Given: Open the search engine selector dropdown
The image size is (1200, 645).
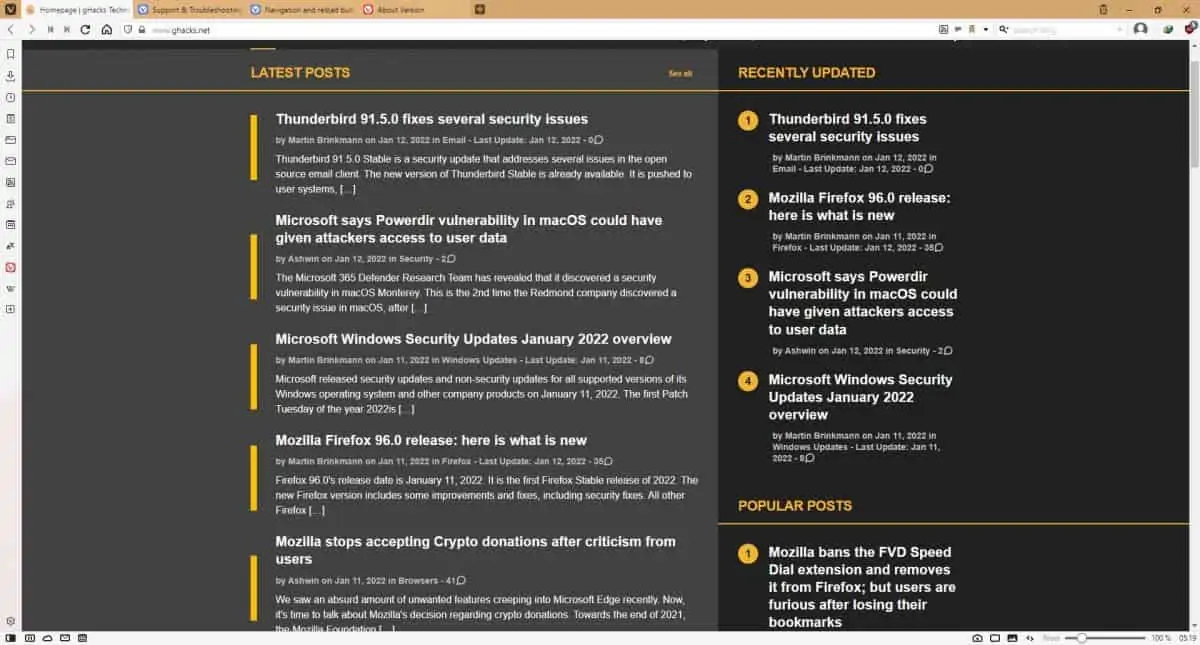Looking at the screenshot, I should coord(1004,30).
